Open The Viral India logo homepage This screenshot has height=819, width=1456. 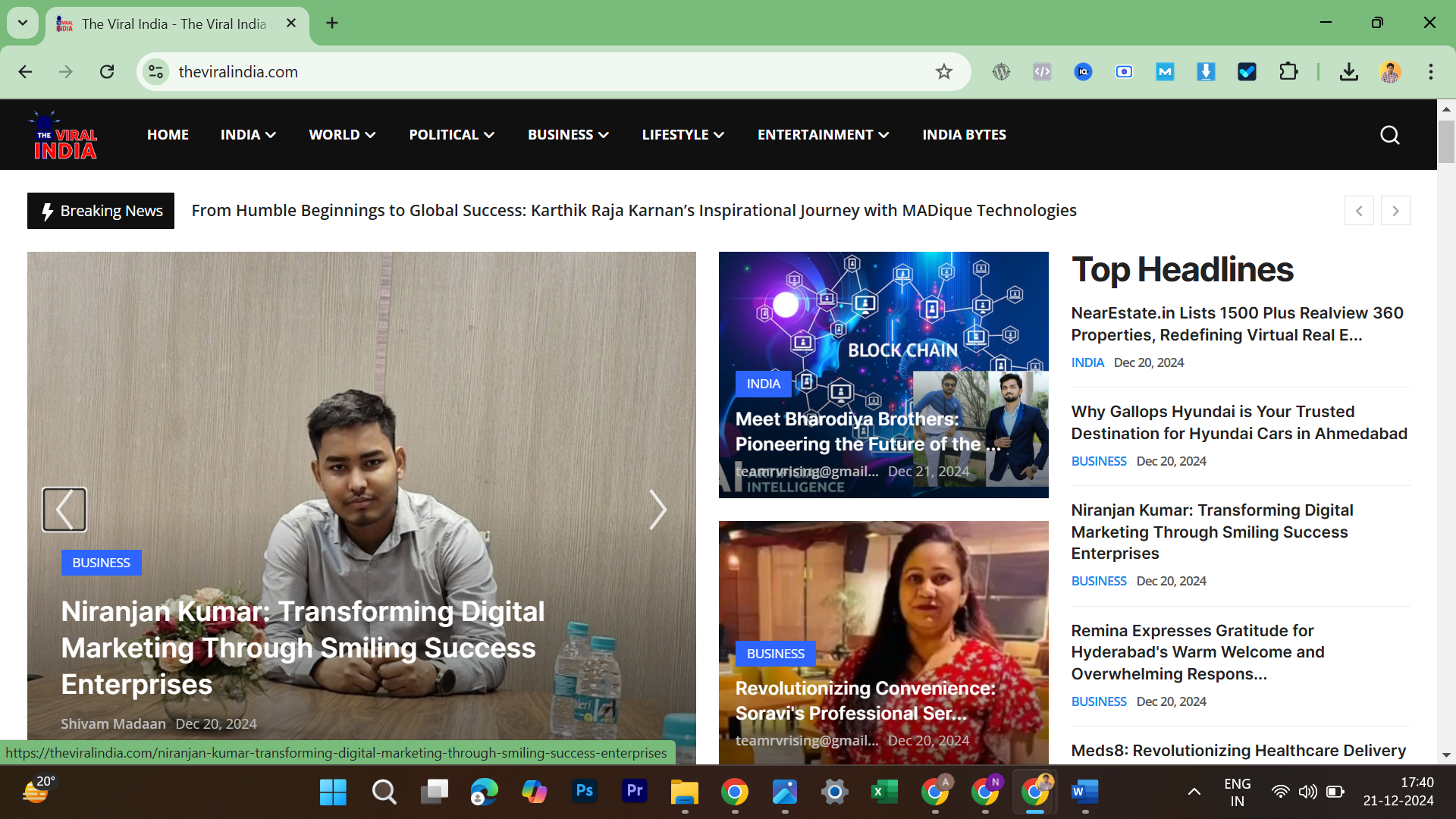pos(64,135)
